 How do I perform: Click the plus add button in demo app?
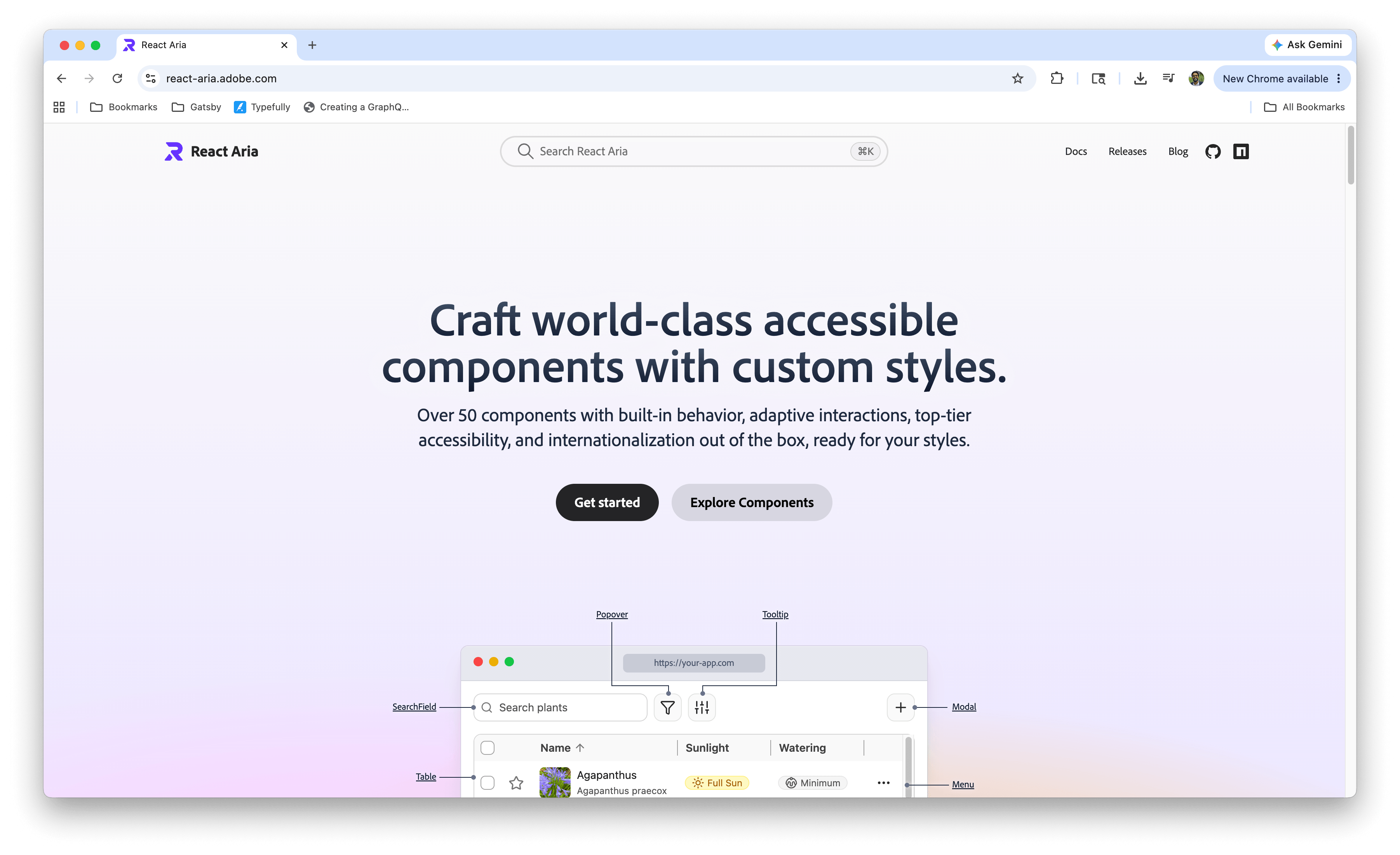[x=900, y=707]
